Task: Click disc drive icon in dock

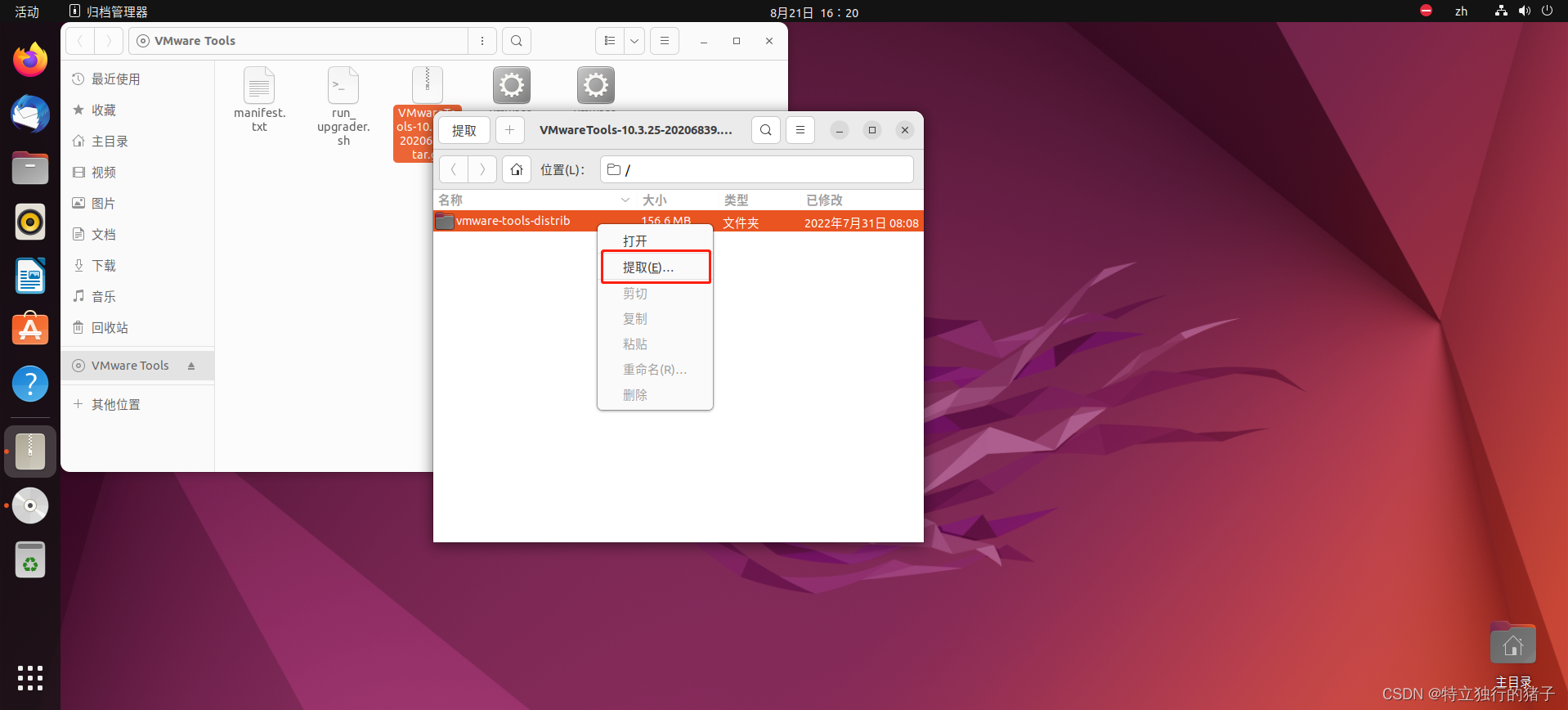Action: (30, 506)
